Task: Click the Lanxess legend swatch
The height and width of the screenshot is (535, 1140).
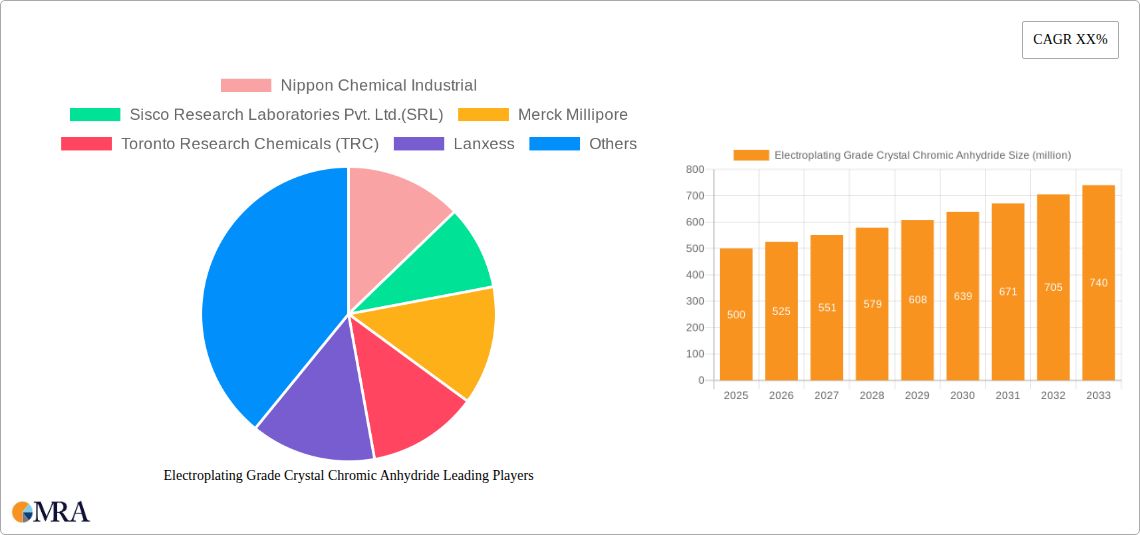Action: pos(419,144)
